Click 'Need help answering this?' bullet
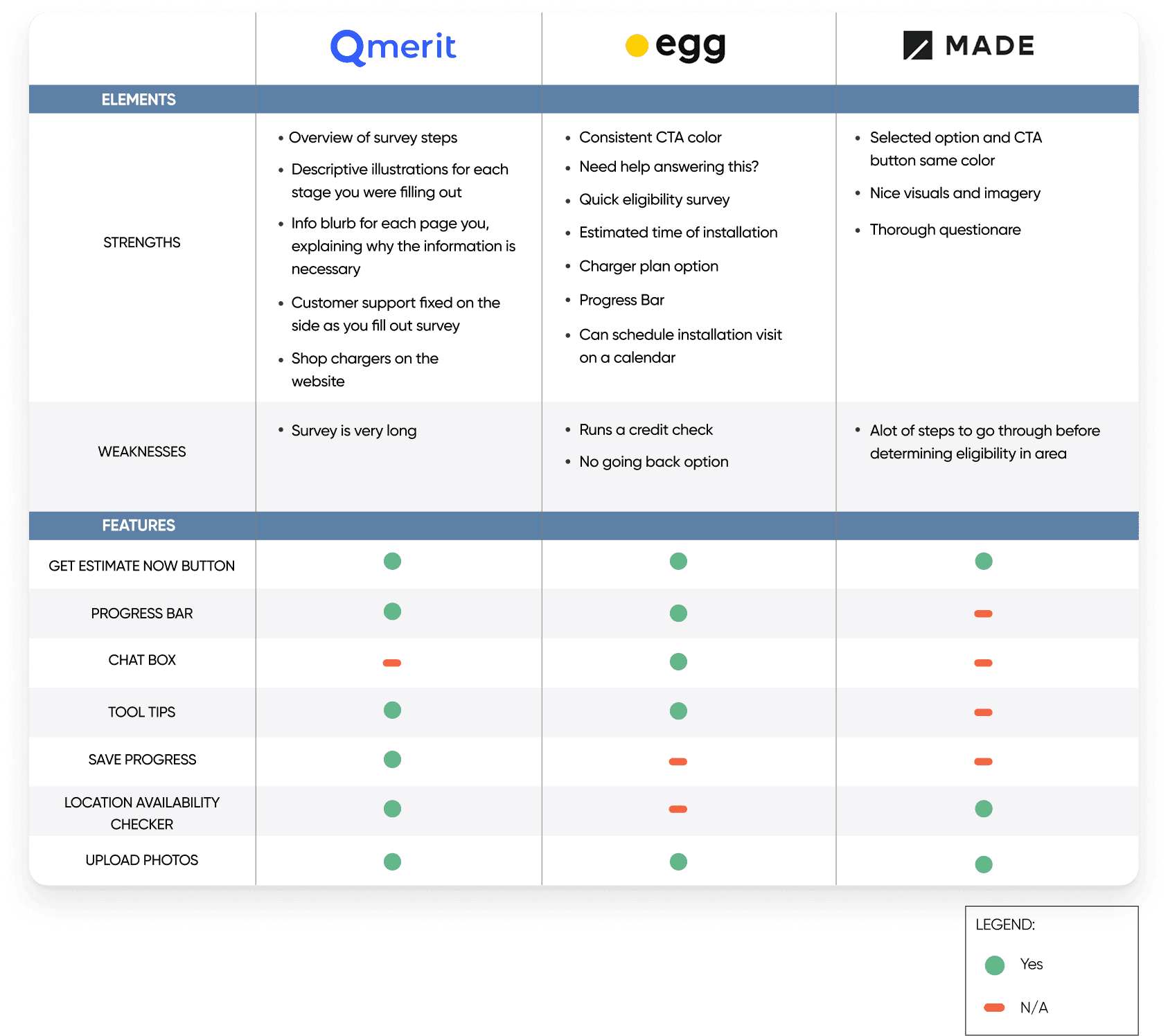Image resolution: width=1168 pixels, height=1036 pixels. click(x=669, y=167)
